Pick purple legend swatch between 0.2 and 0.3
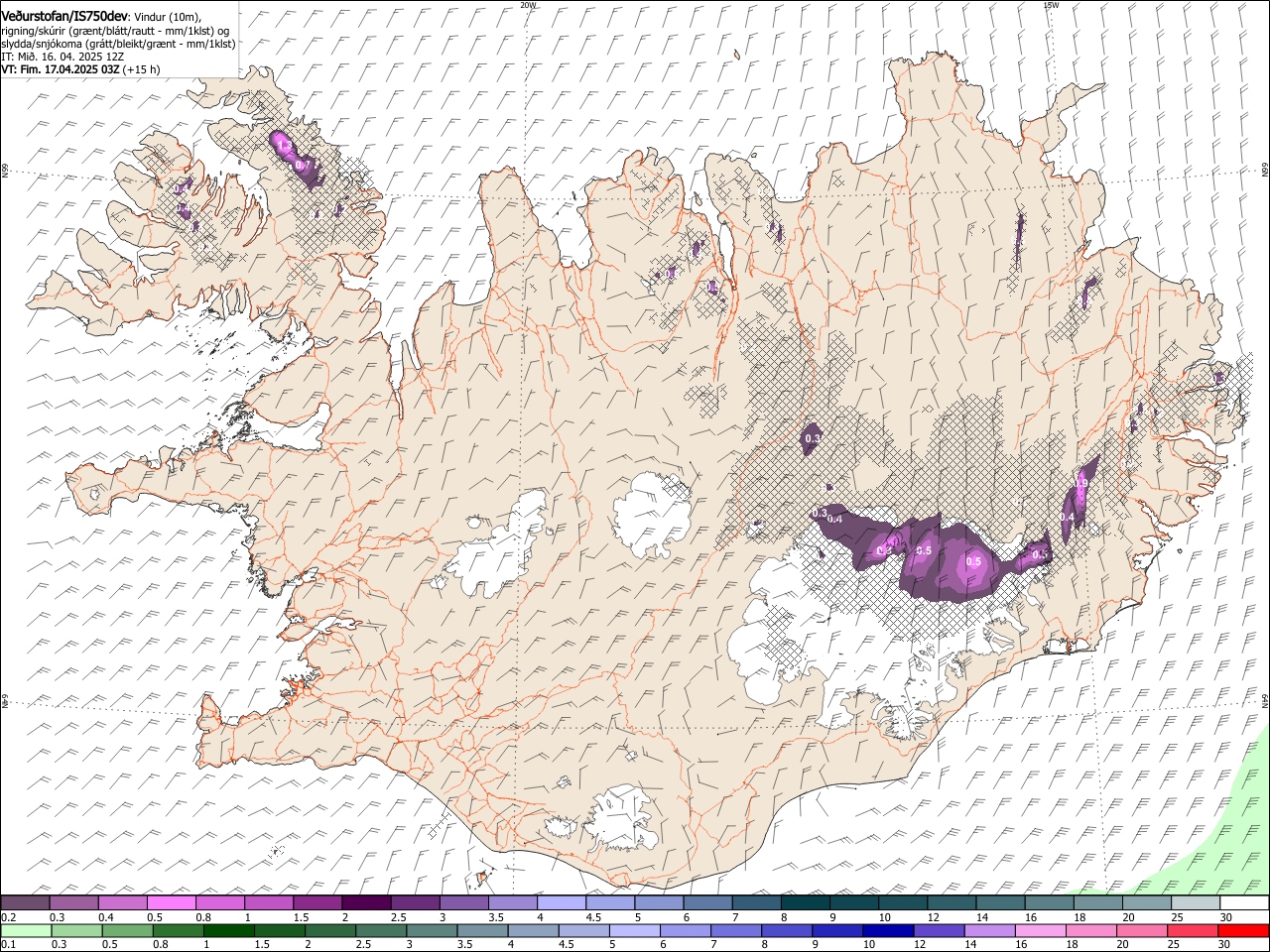 click(x=25, y=903)
